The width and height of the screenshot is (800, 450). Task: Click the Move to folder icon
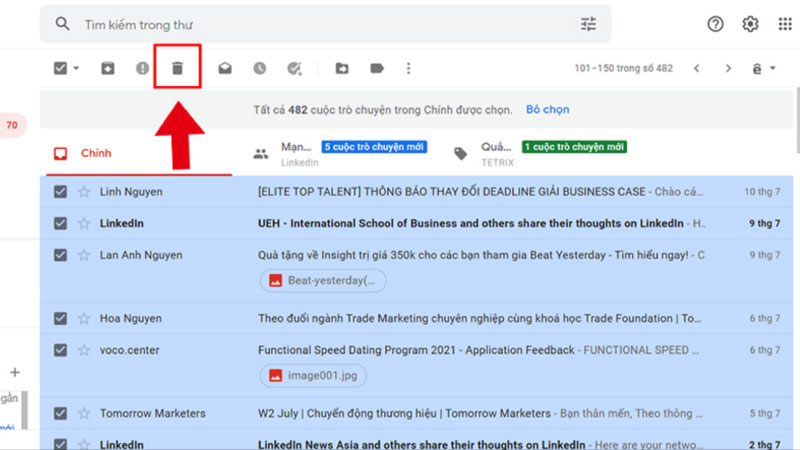click(x=342, y=68)
